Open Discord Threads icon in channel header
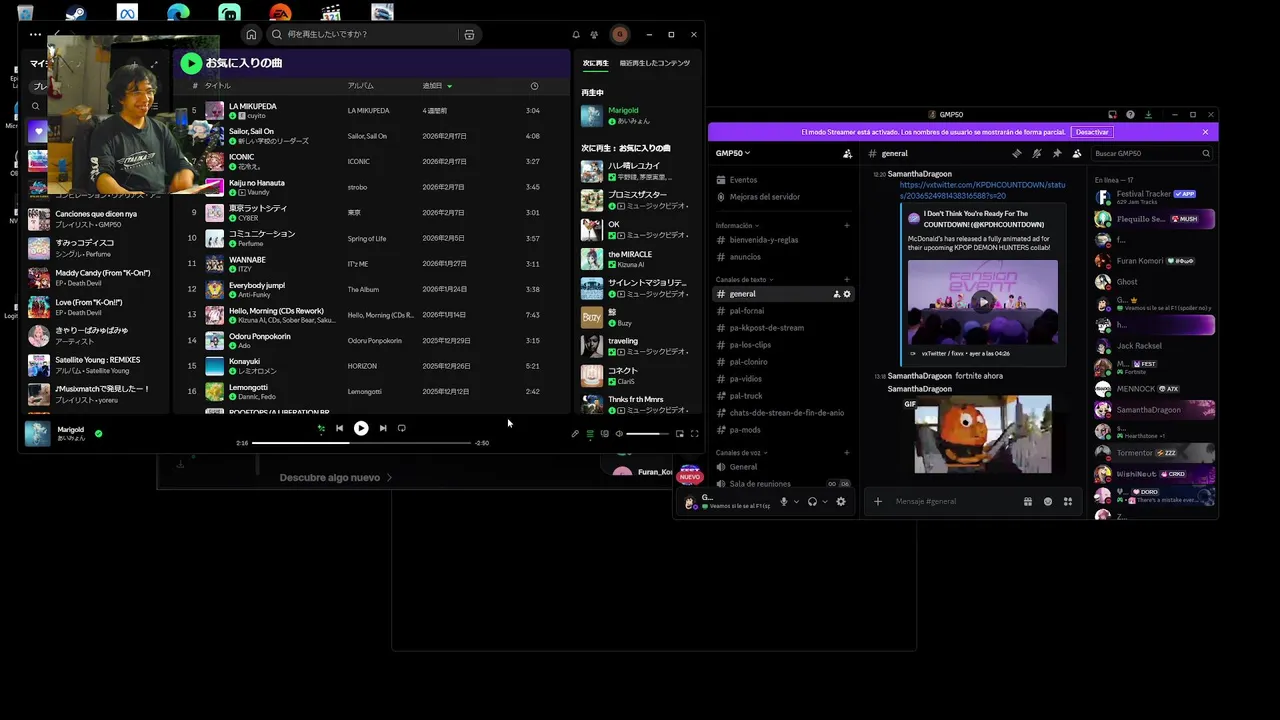 [x=1017, y=153]
